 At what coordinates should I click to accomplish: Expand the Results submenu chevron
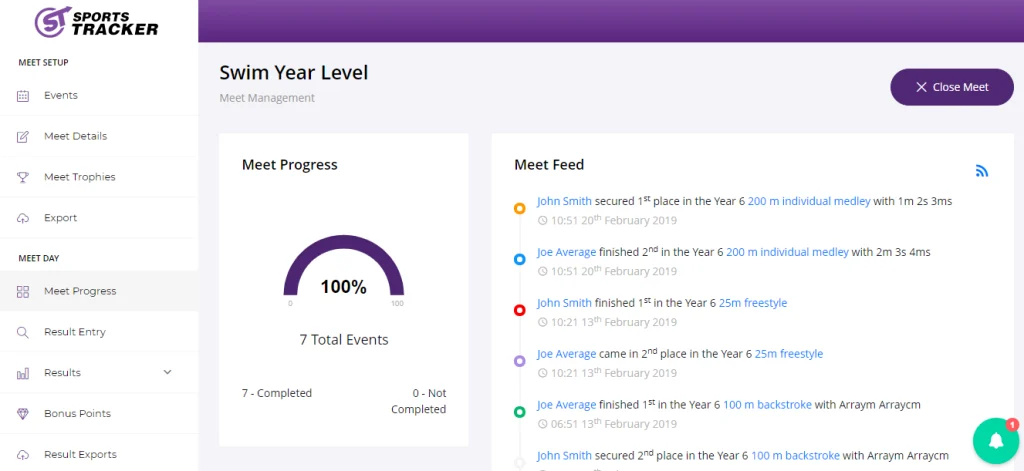click(x=167, y=372)
